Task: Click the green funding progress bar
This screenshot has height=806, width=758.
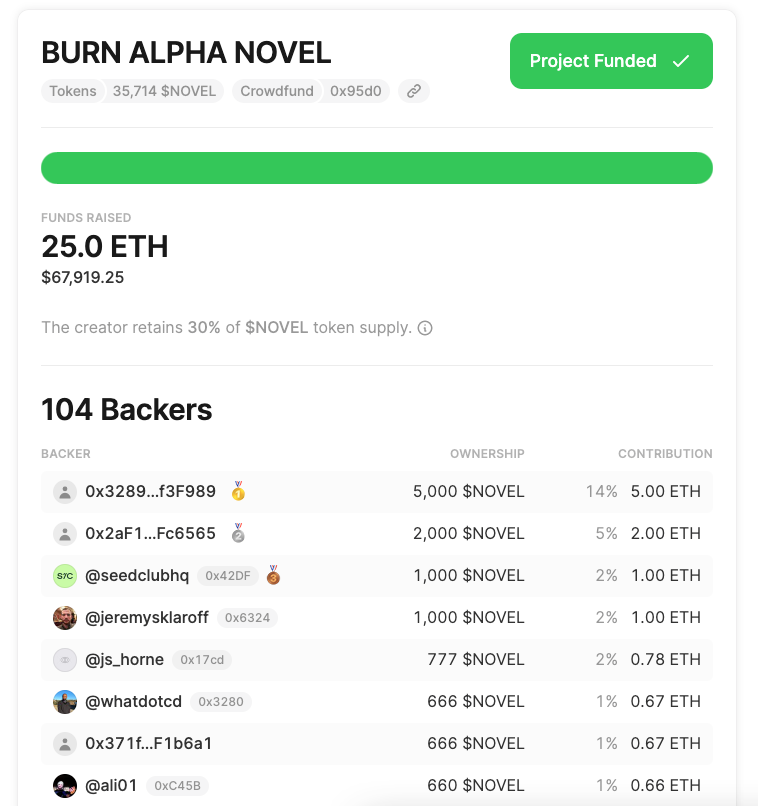Action: click(x=376, y=168)
